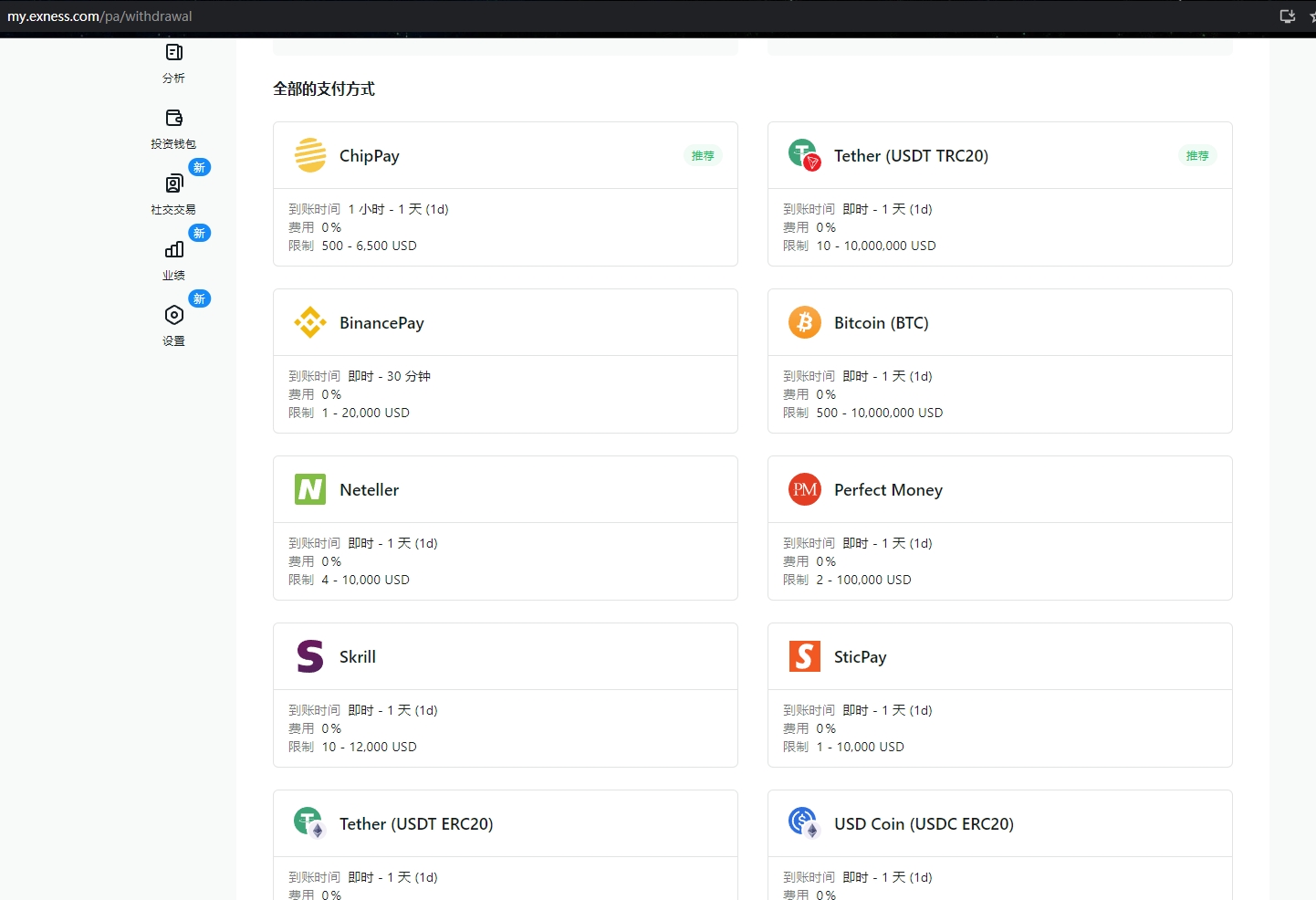The width and height of the screenshot is (1316, 900).
Task: Click Neteller limit 4 - 10,000 USD
Action: click(365, 580)
